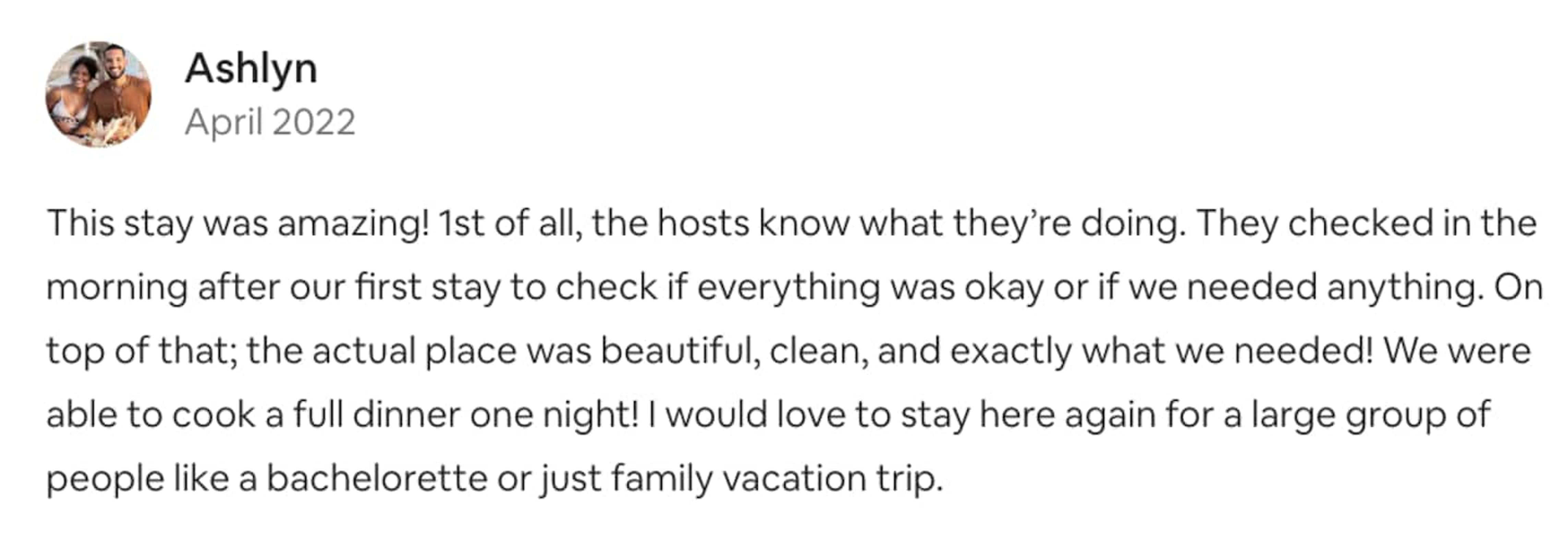Viewport: 1568px width, 549px height.
Task: Click the word "morning" in the review
Action: click(x=117, y=288)
